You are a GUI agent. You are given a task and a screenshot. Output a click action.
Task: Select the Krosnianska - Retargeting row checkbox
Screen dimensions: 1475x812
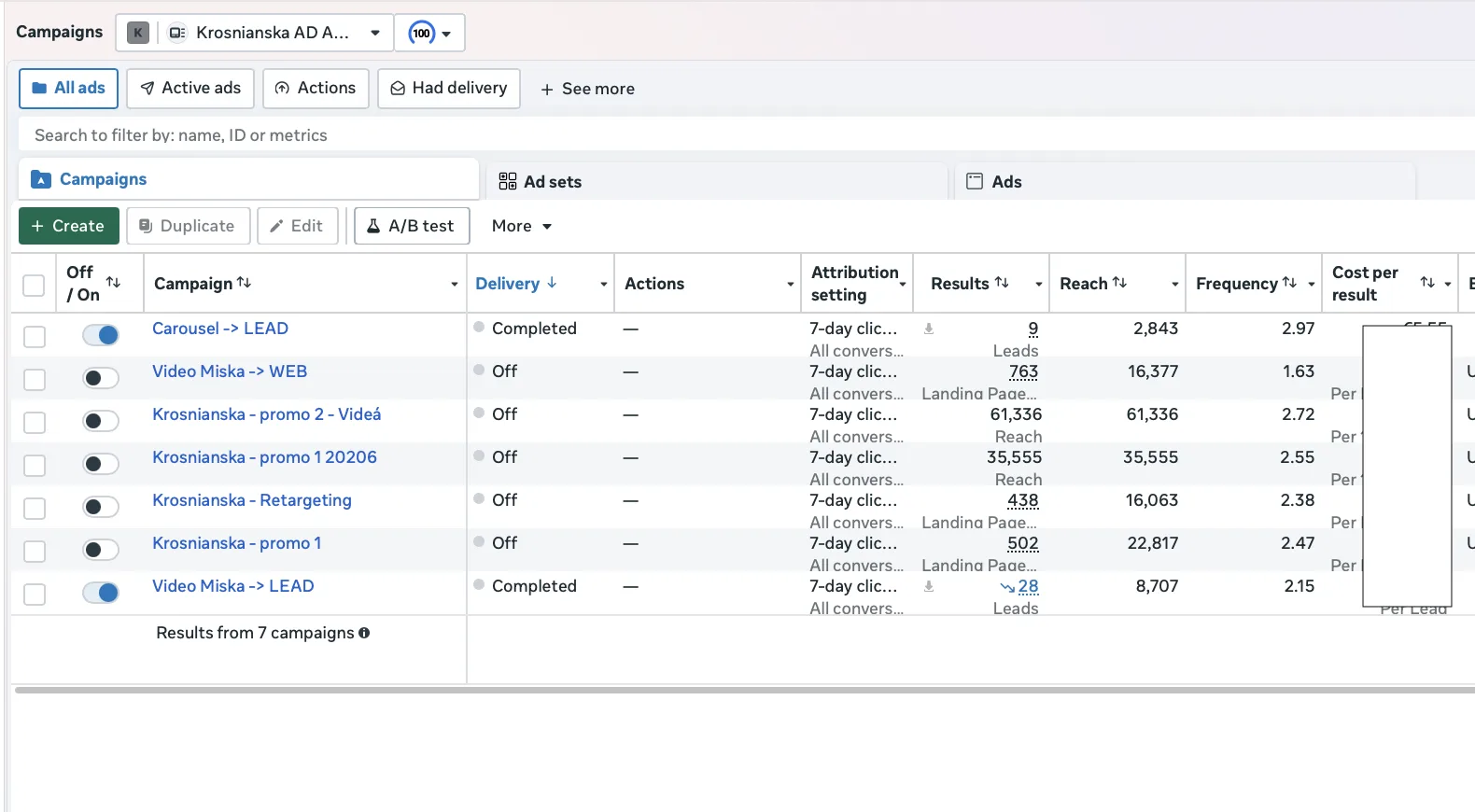tap(35, 508)
